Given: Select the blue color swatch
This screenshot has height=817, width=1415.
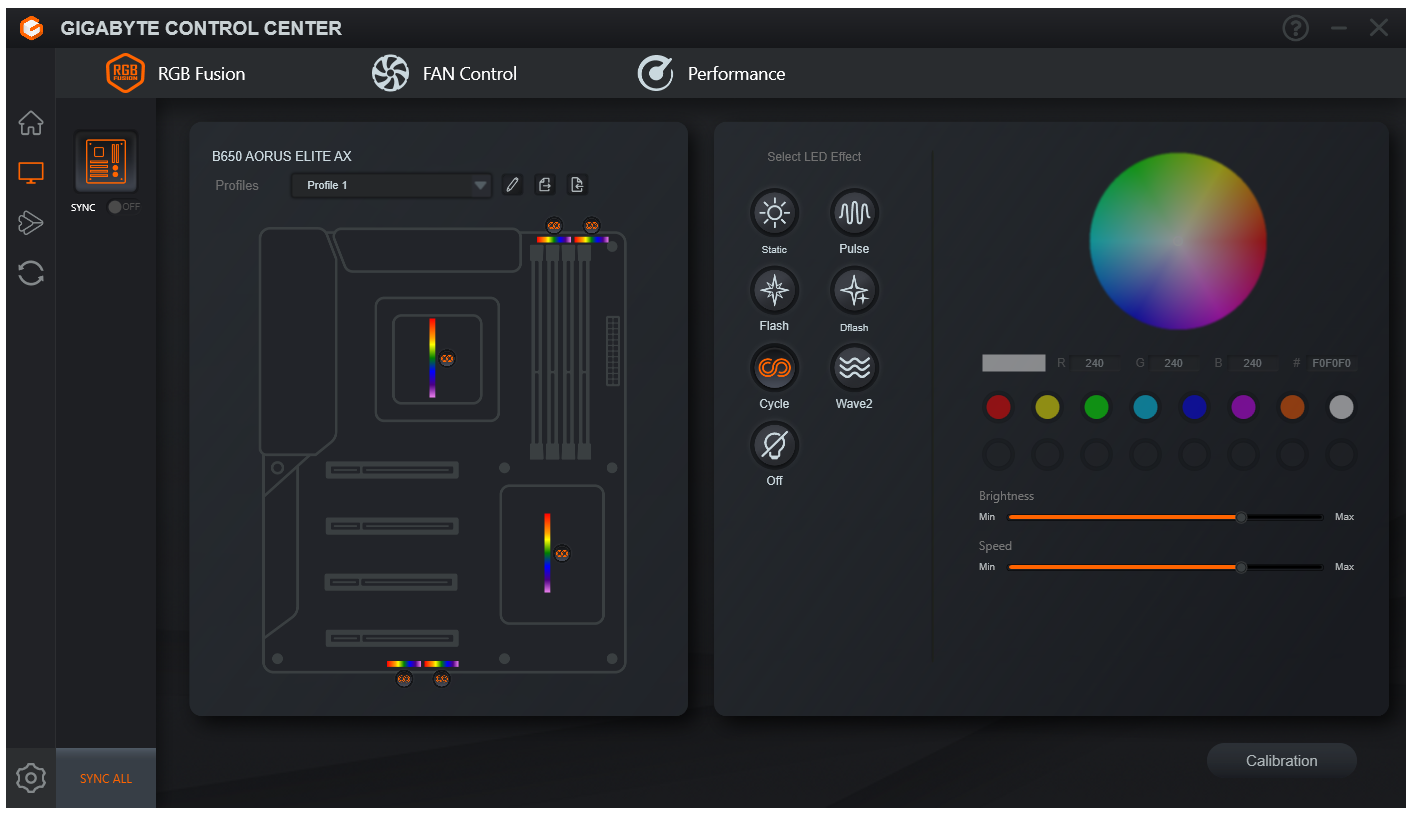Looking at the screenshot, I should pyautogui.click(x=1194, y=407).
